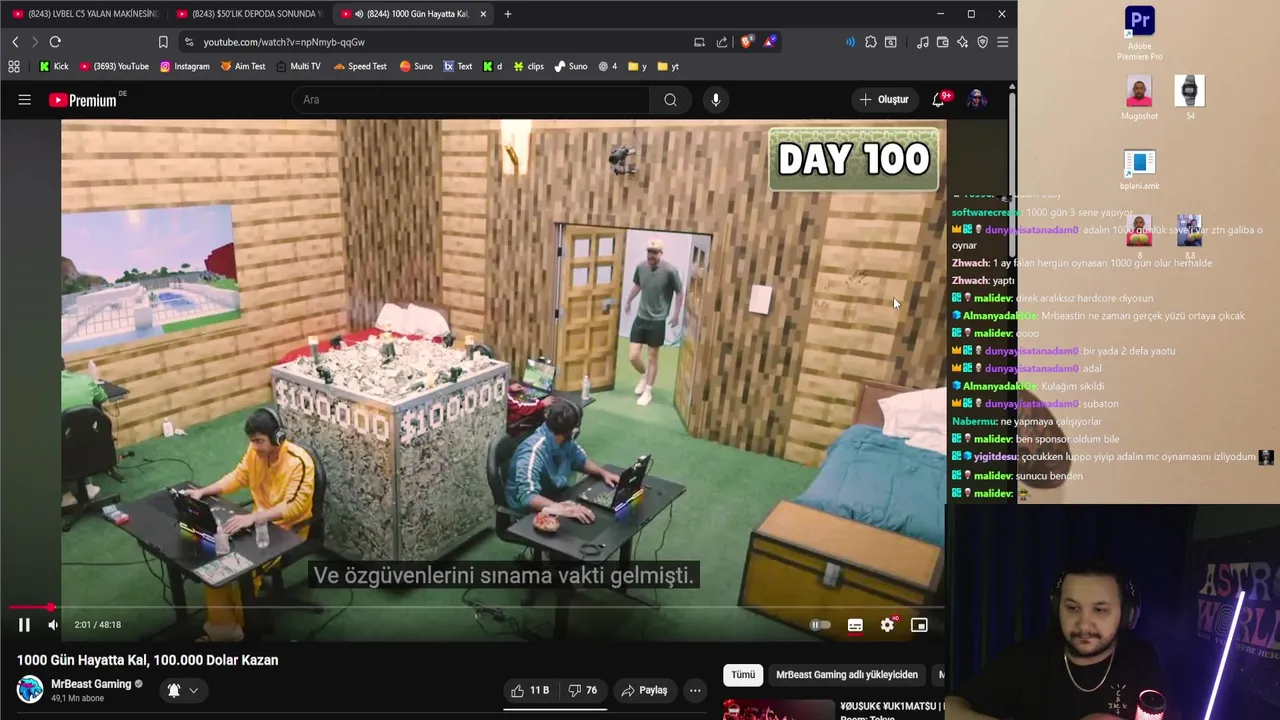Select the 'Tümü' filter chip
The width and height of the screenshot is (1280, 720).
click(743, 675)
